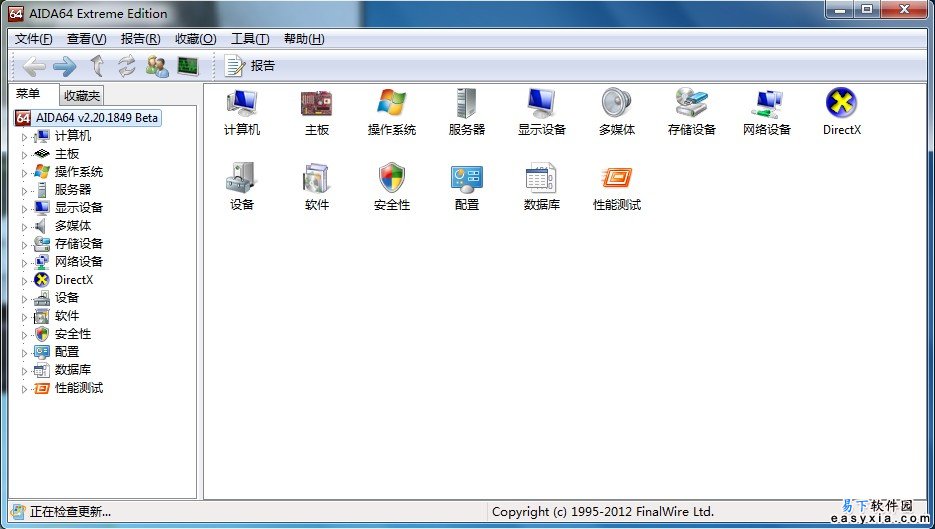Expand the 操作系统 tree node
The height and width of the screenshot is (529, 935).
tap(24, 173)
